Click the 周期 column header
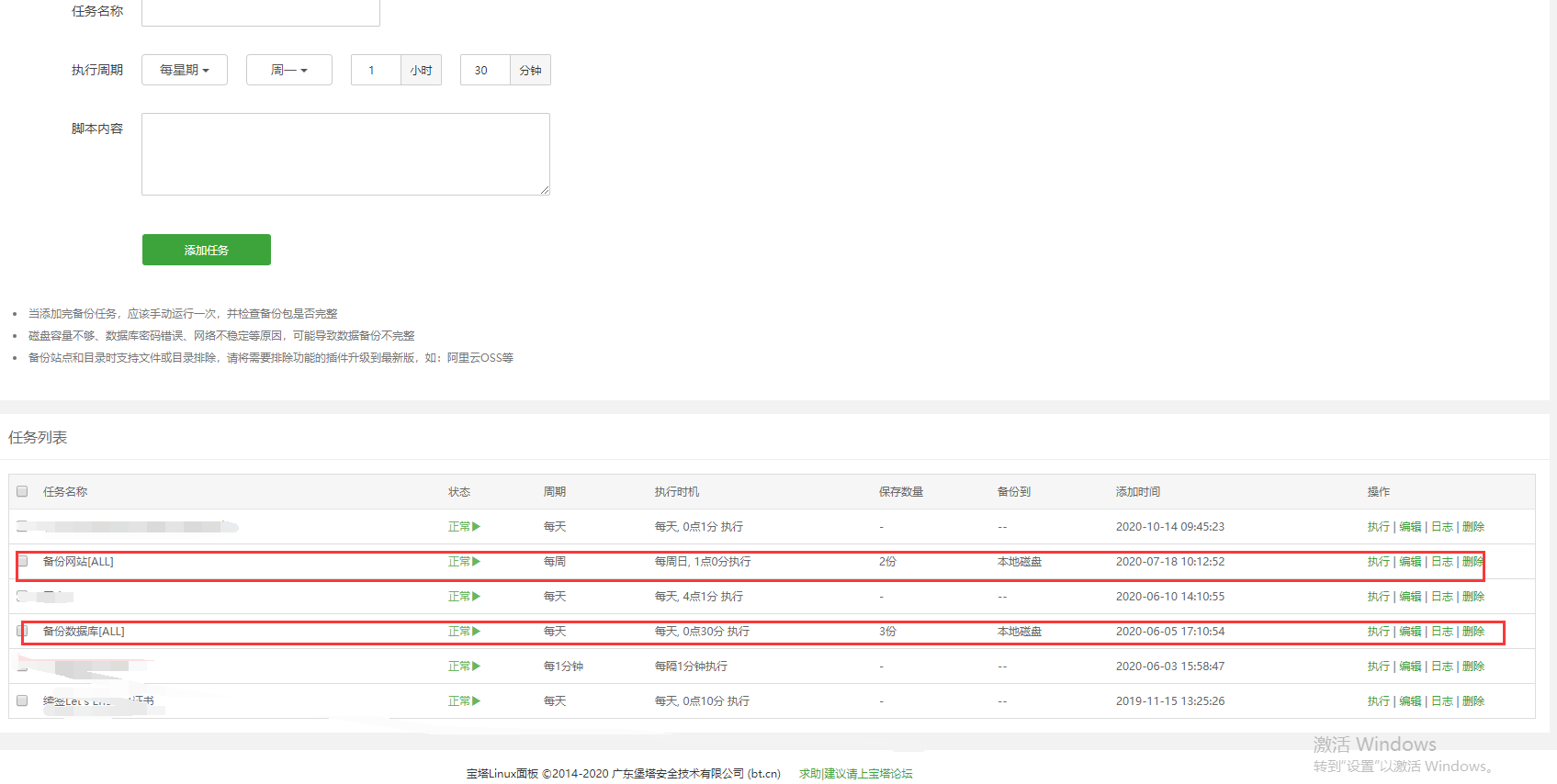The height and width of the screenshot is (784, 1557). coord(555,492)
